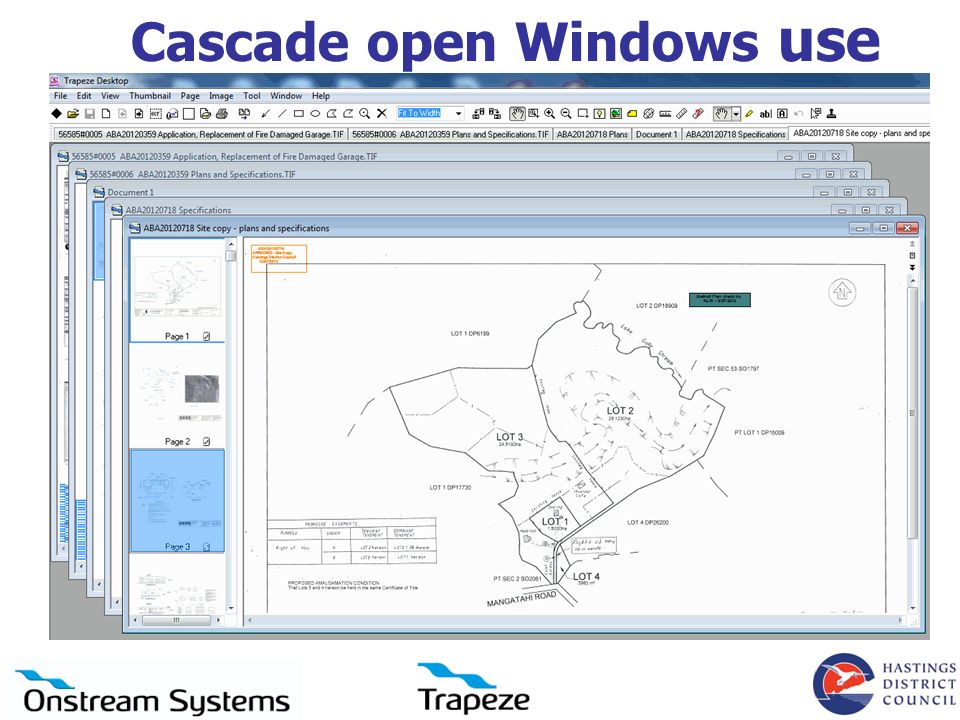The height and width of the screenshot is (720, 960).
Task: Open the Tool menu
Action: (252, 96)
